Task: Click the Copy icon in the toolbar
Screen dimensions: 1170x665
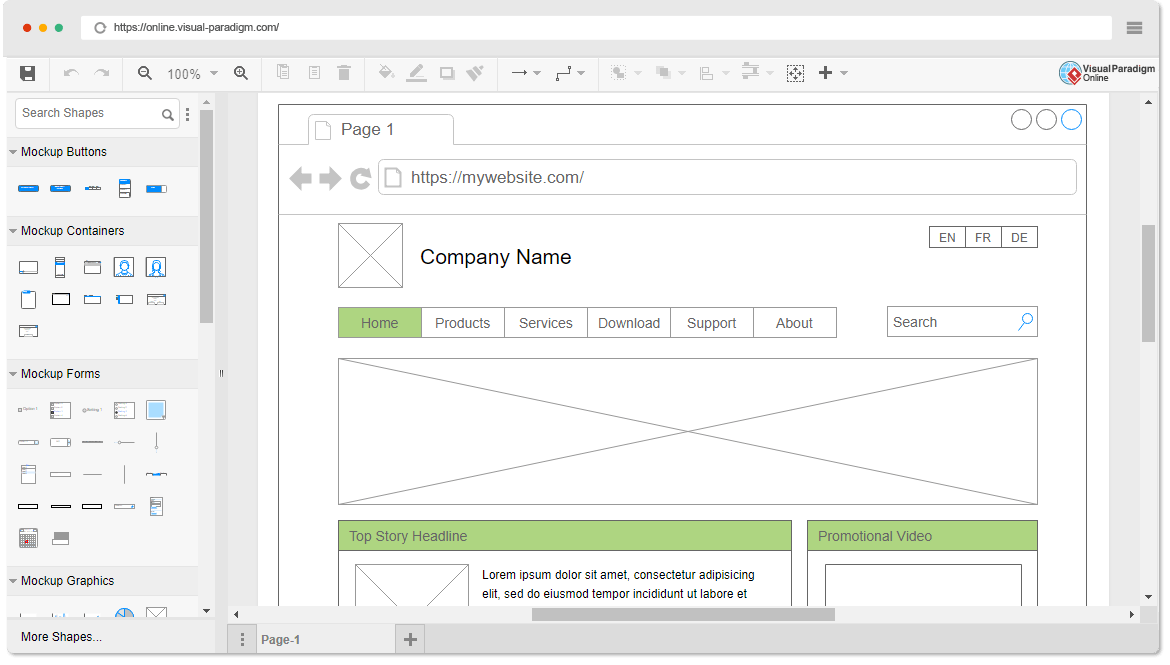Action: (283, 73)
